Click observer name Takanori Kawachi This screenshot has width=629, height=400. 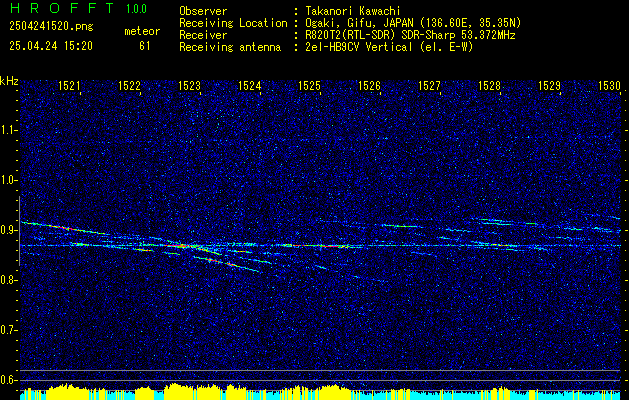[352, 11]
